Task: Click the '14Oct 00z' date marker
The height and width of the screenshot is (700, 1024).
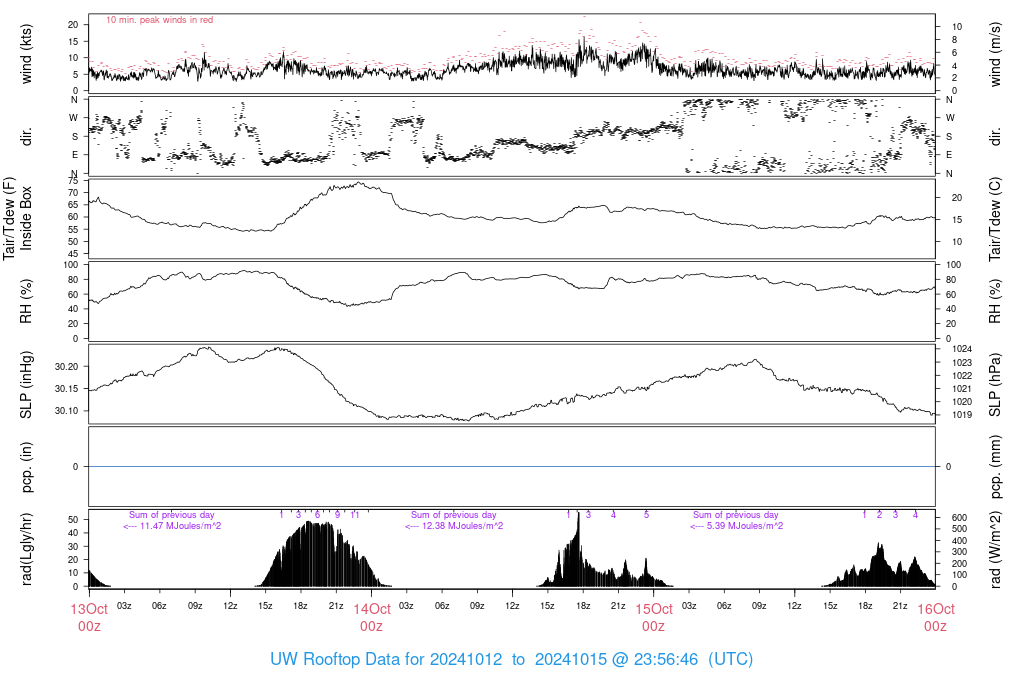Action: point(372,617)
